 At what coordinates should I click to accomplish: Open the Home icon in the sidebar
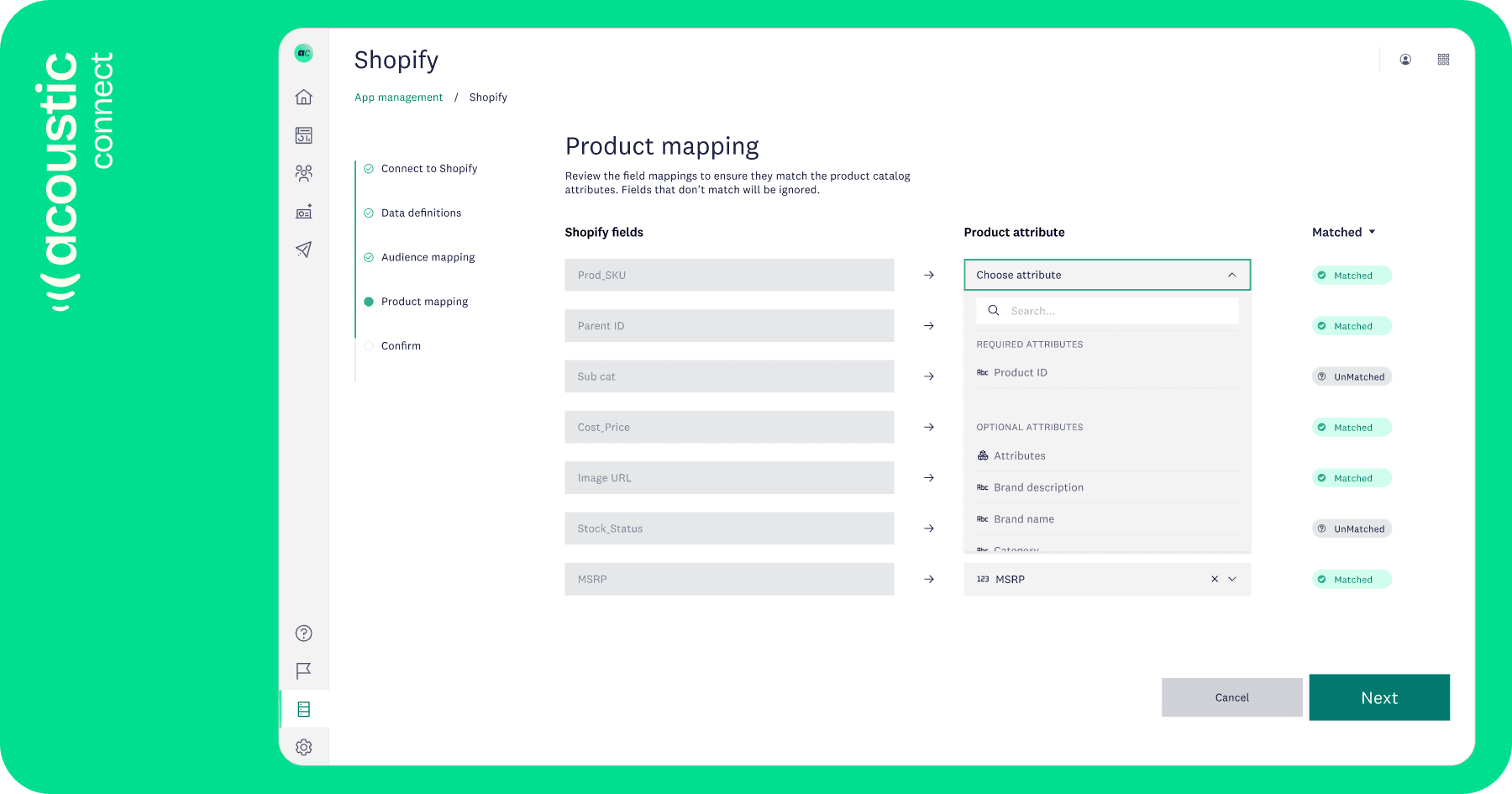pos(303,97)
